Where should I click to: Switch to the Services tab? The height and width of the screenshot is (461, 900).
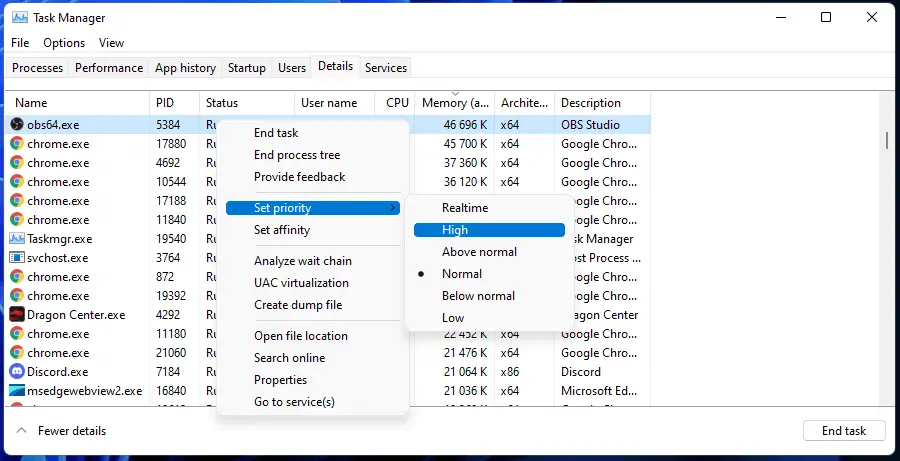(x=386, y=68)
